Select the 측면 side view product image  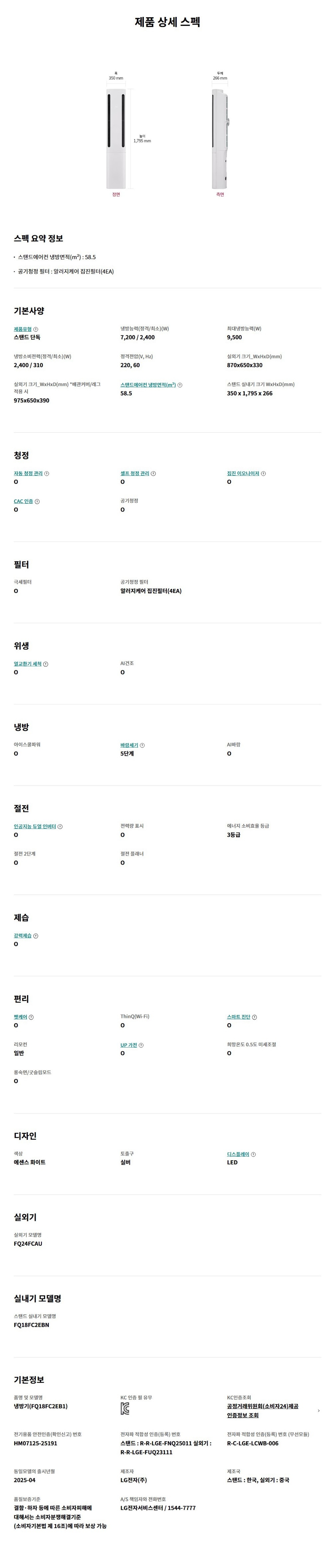coord(220,139)
